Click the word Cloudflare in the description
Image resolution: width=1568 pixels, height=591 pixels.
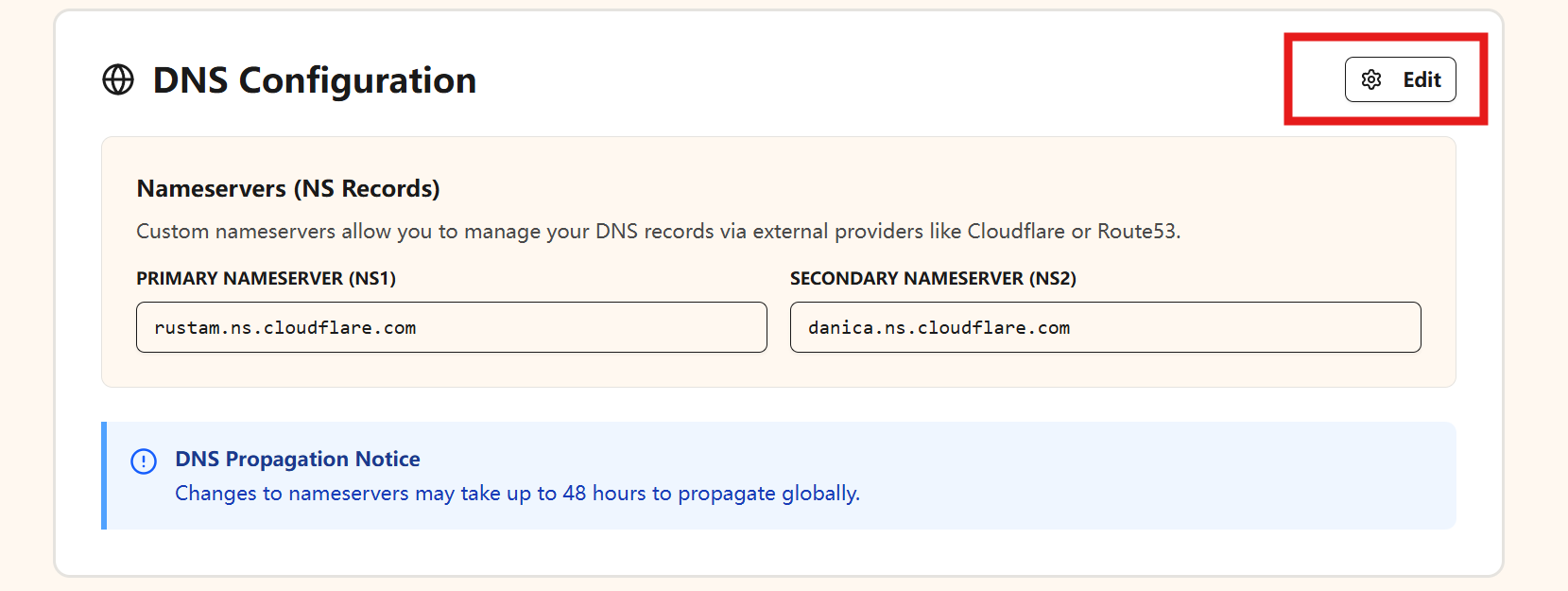click(x=1016, y=232)
